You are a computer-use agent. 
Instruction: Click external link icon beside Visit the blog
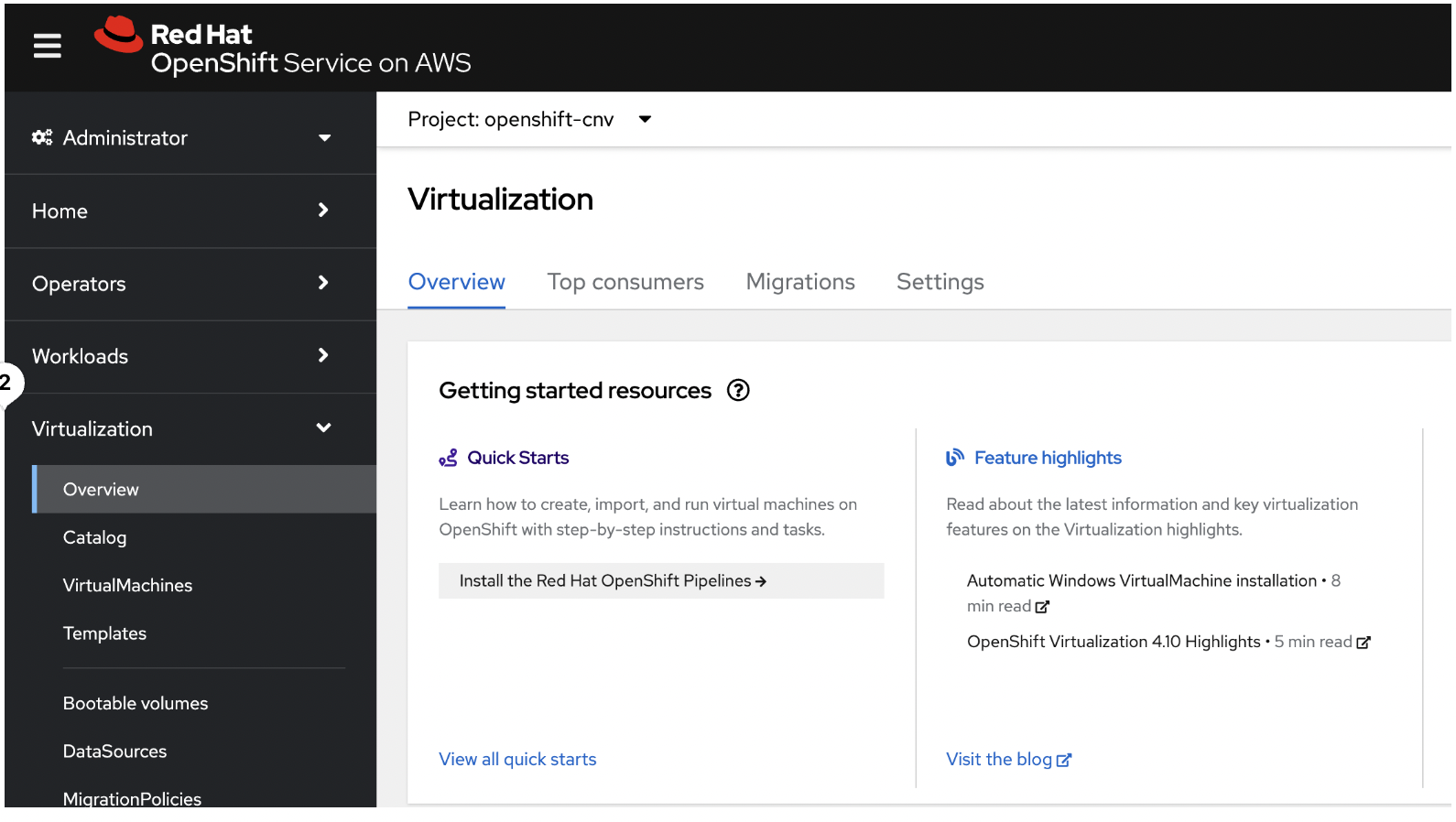tap(1064, 761)
